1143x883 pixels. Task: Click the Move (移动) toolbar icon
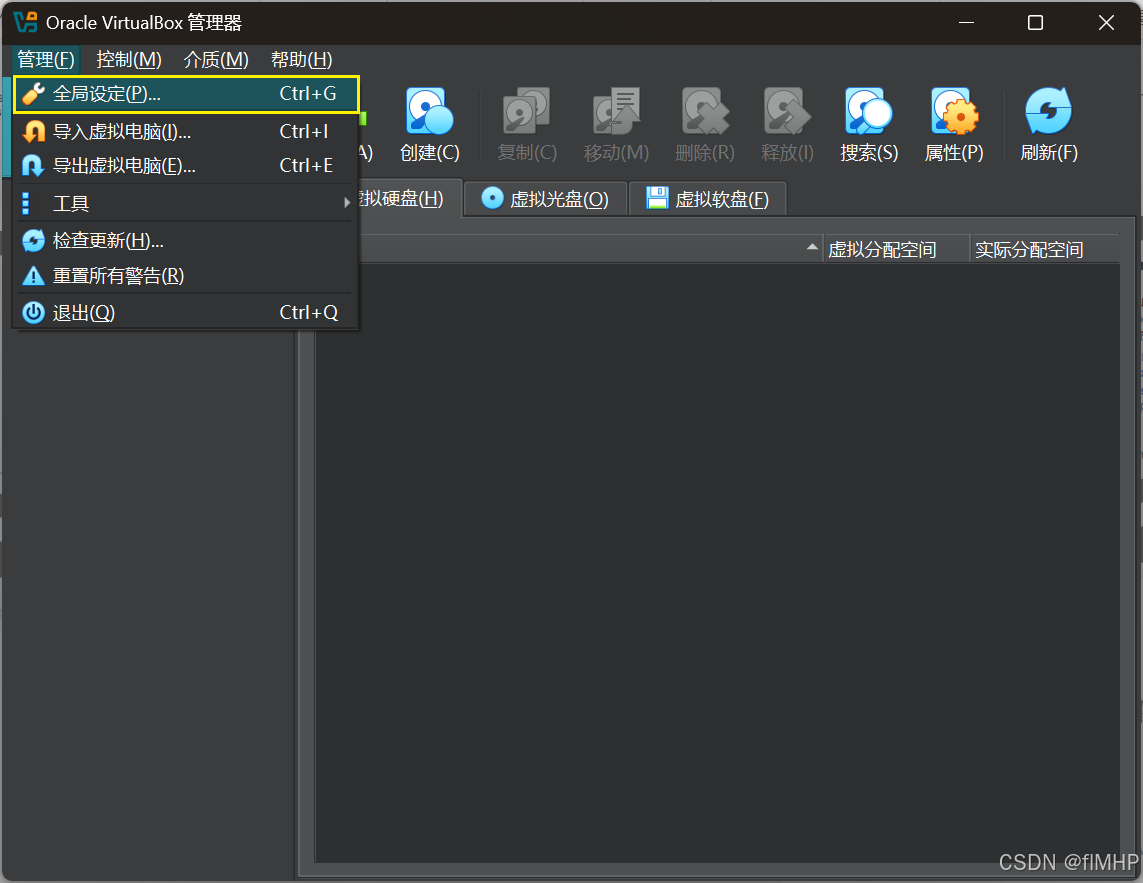pos(616,112)
